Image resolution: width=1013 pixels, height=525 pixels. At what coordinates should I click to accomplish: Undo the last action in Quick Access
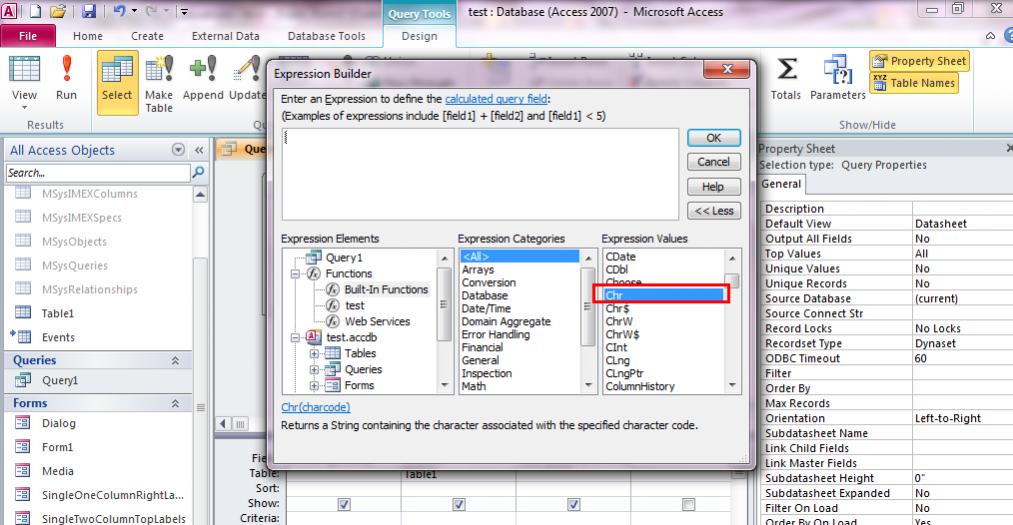(x=120, y=11)
